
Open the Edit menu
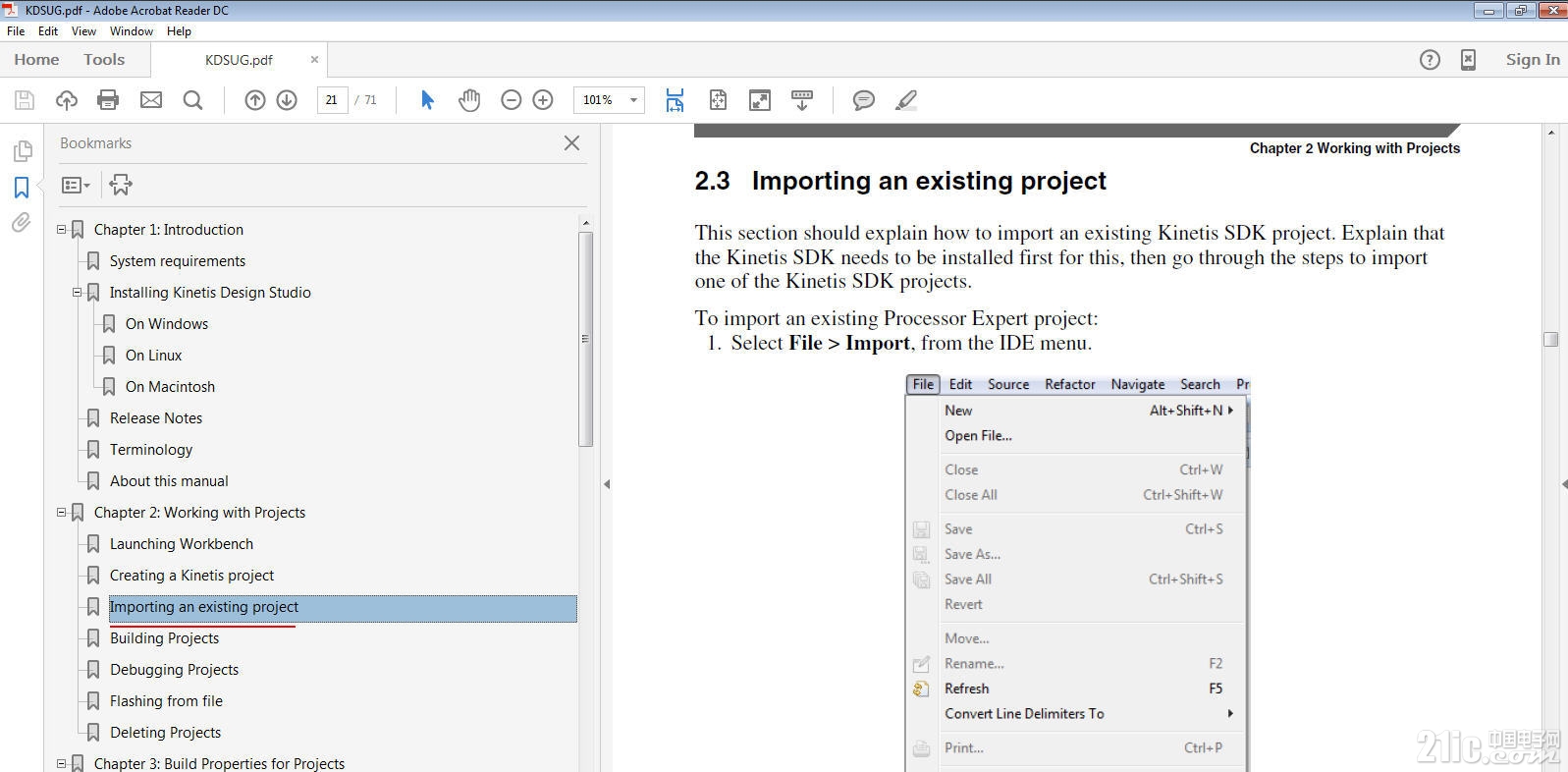tap(48, 31)
